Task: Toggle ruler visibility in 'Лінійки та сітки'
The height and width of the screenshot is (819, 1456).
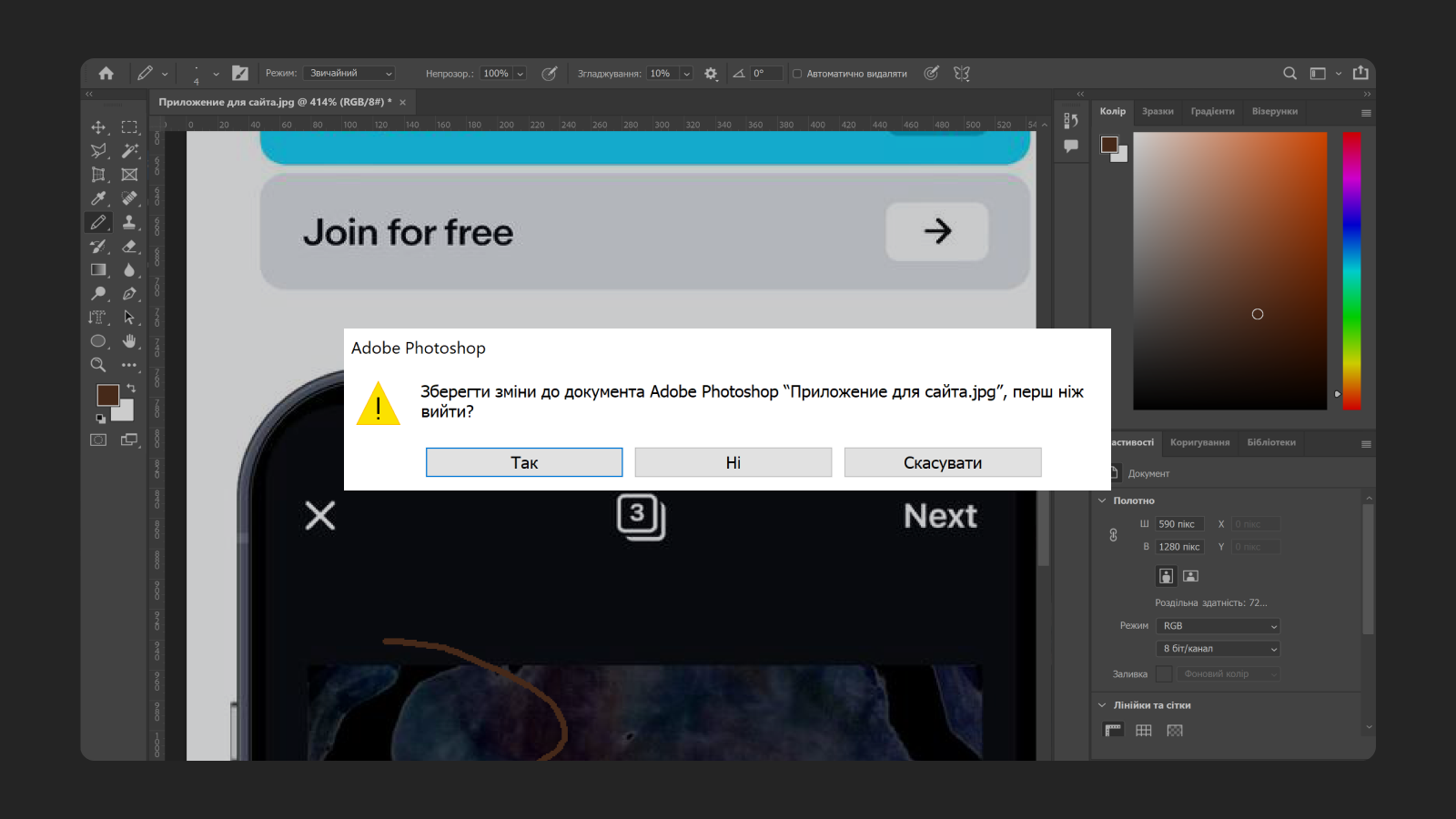Action: [x=1113, y=730]
